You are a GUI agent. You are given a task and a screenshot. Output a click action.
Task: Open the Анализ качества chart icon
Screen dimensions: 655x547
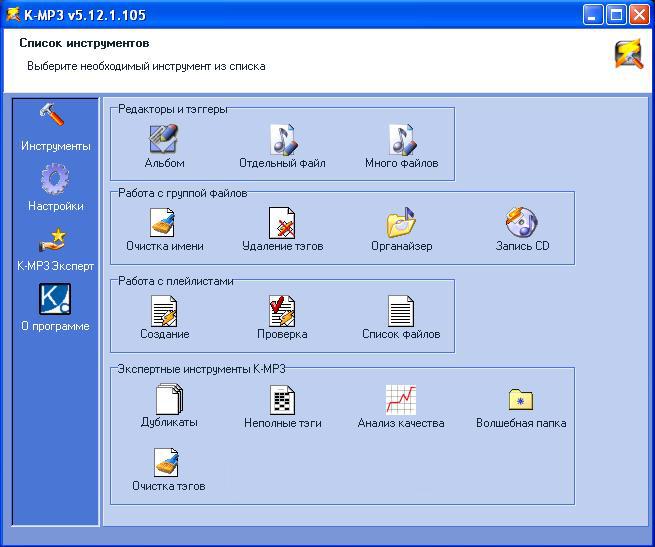tap(401, 400)
